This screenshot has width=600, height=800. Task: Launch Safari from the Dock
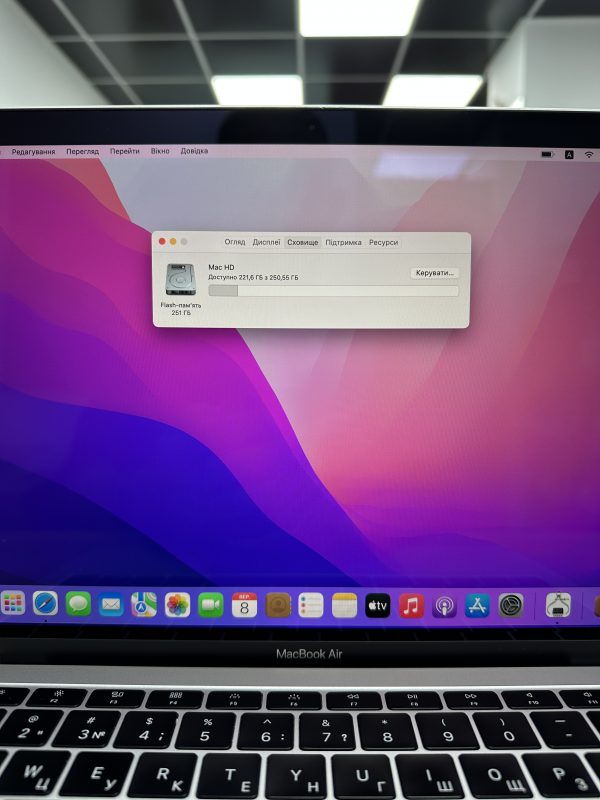click(x=45, y=604)
